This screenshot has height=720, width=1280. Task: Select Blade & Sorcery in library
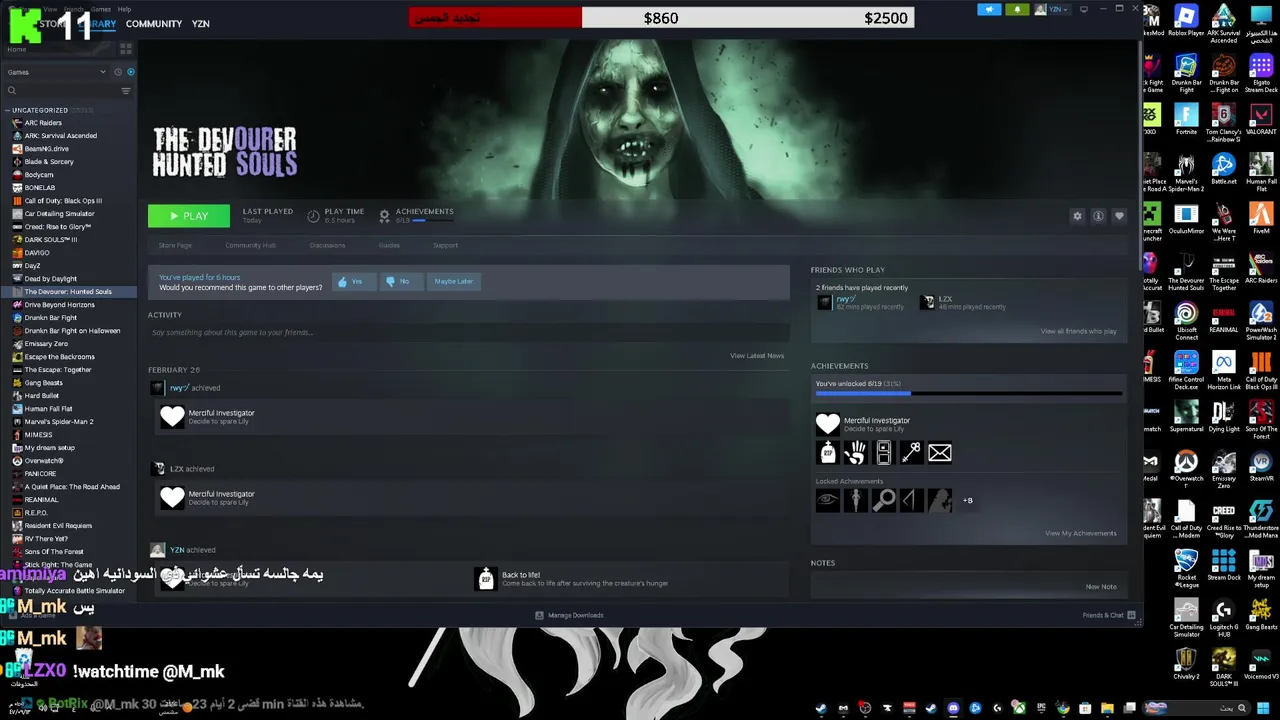click(x=49, y=162)
